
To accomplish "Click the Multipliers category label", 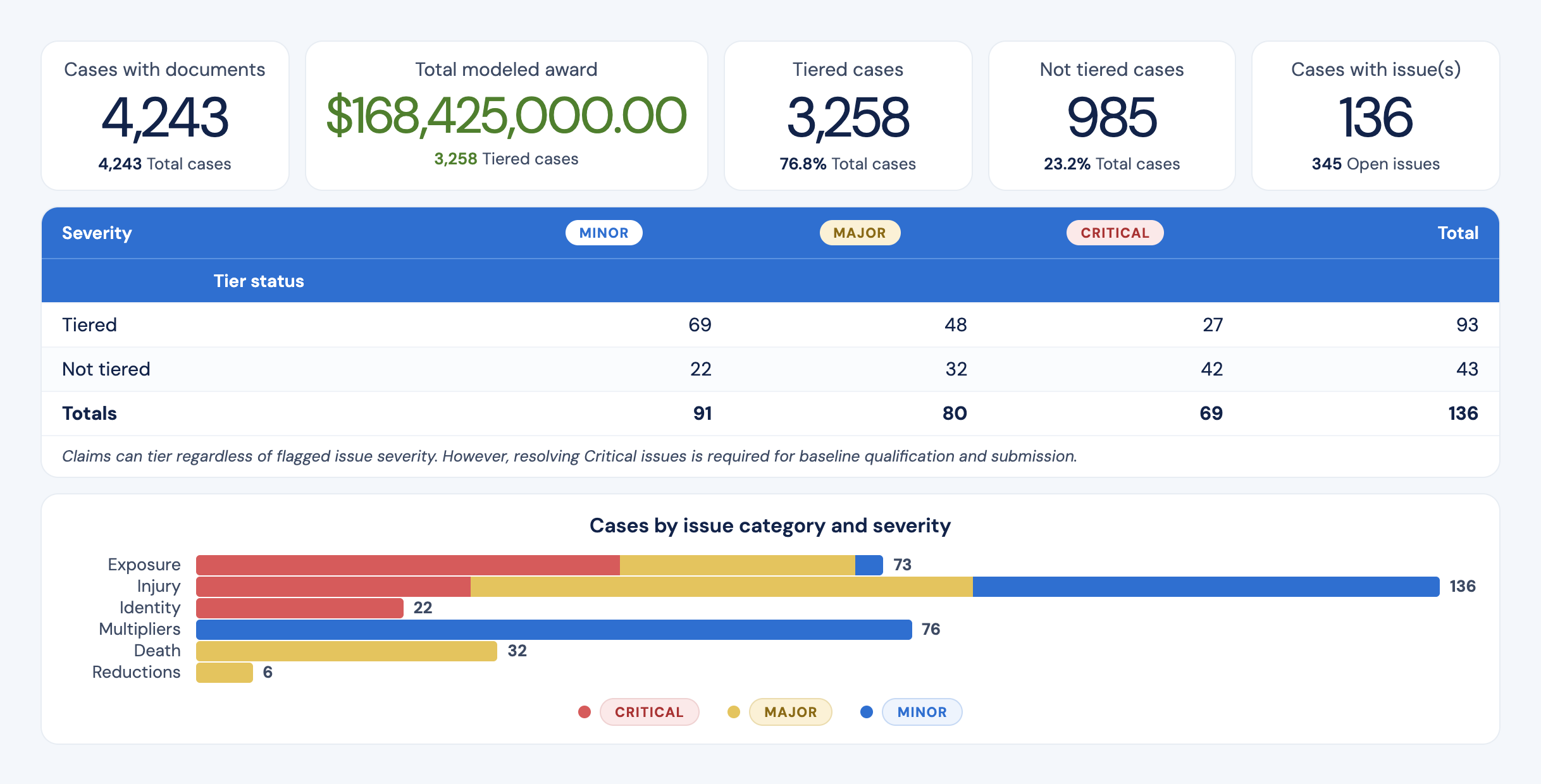I will click(140, 629).
